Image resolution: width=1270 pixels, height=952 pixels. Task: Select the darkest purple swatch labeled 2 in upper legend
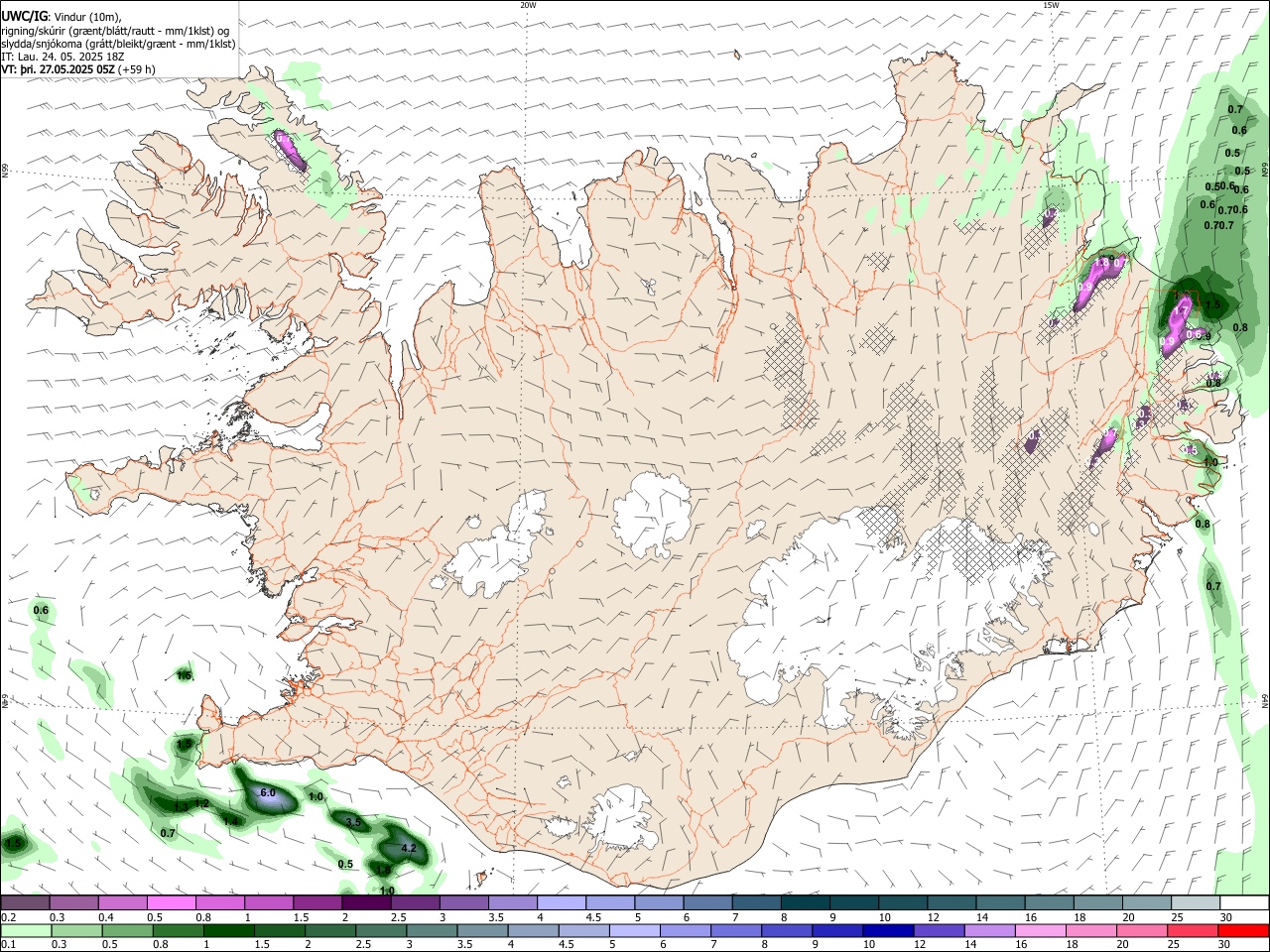366,902
